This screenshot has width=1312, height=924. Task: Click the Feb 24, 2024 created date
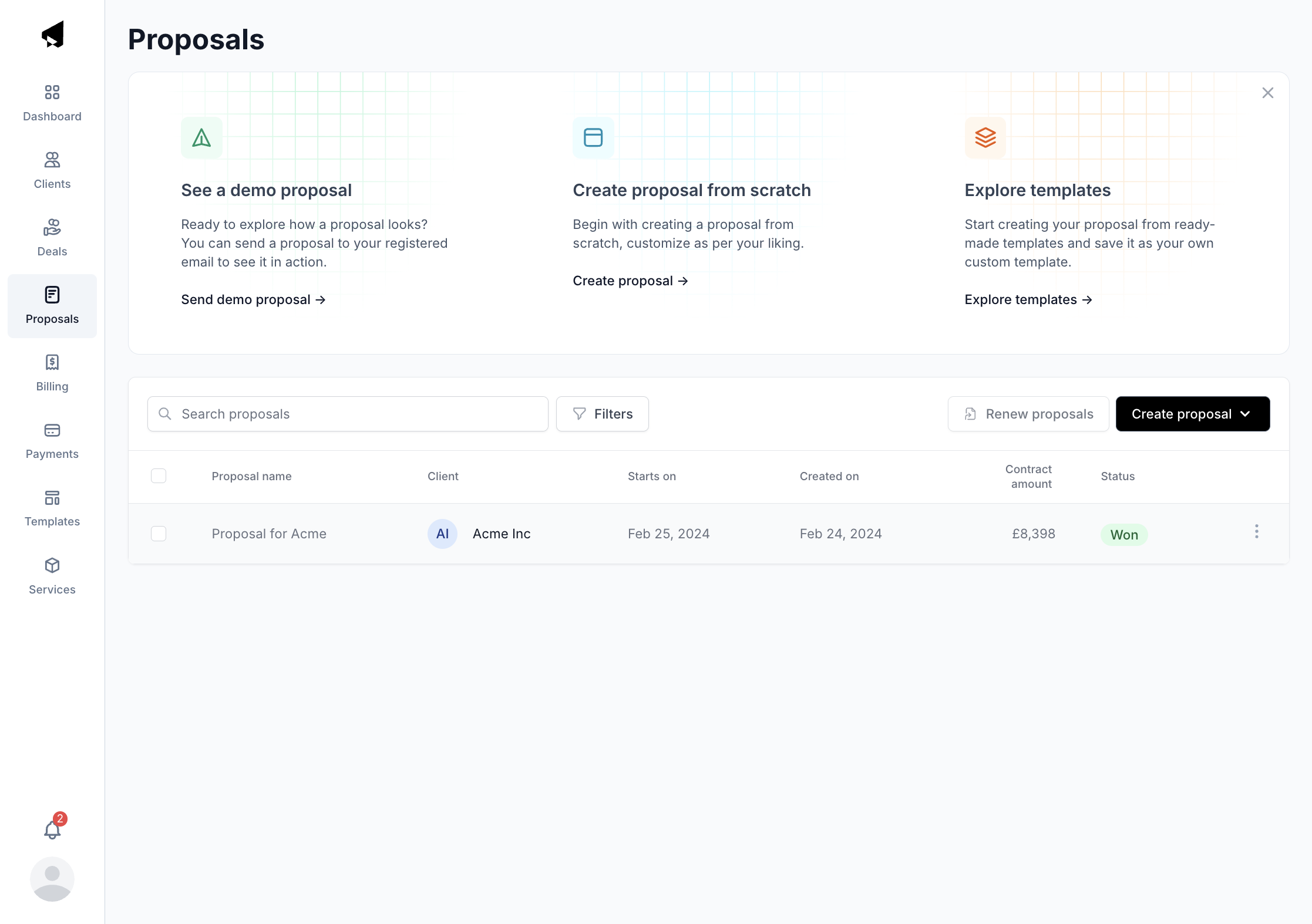point(840,534)
